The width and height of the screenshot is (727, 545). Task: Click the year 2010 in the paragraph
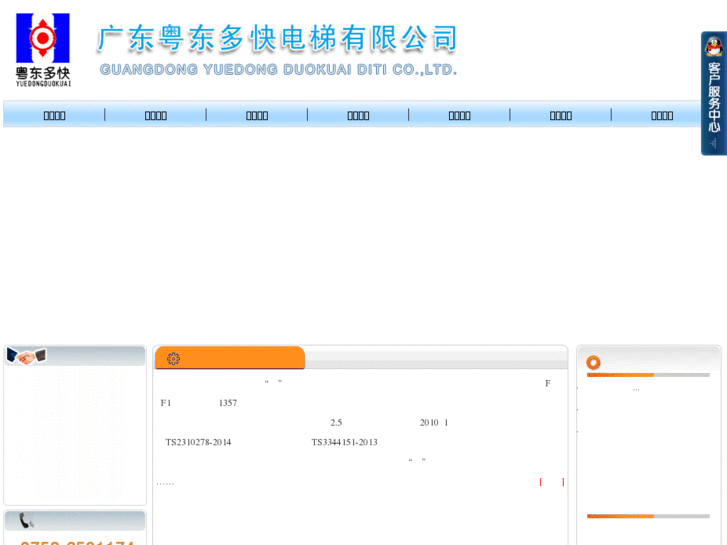click(x=429, y=423)
